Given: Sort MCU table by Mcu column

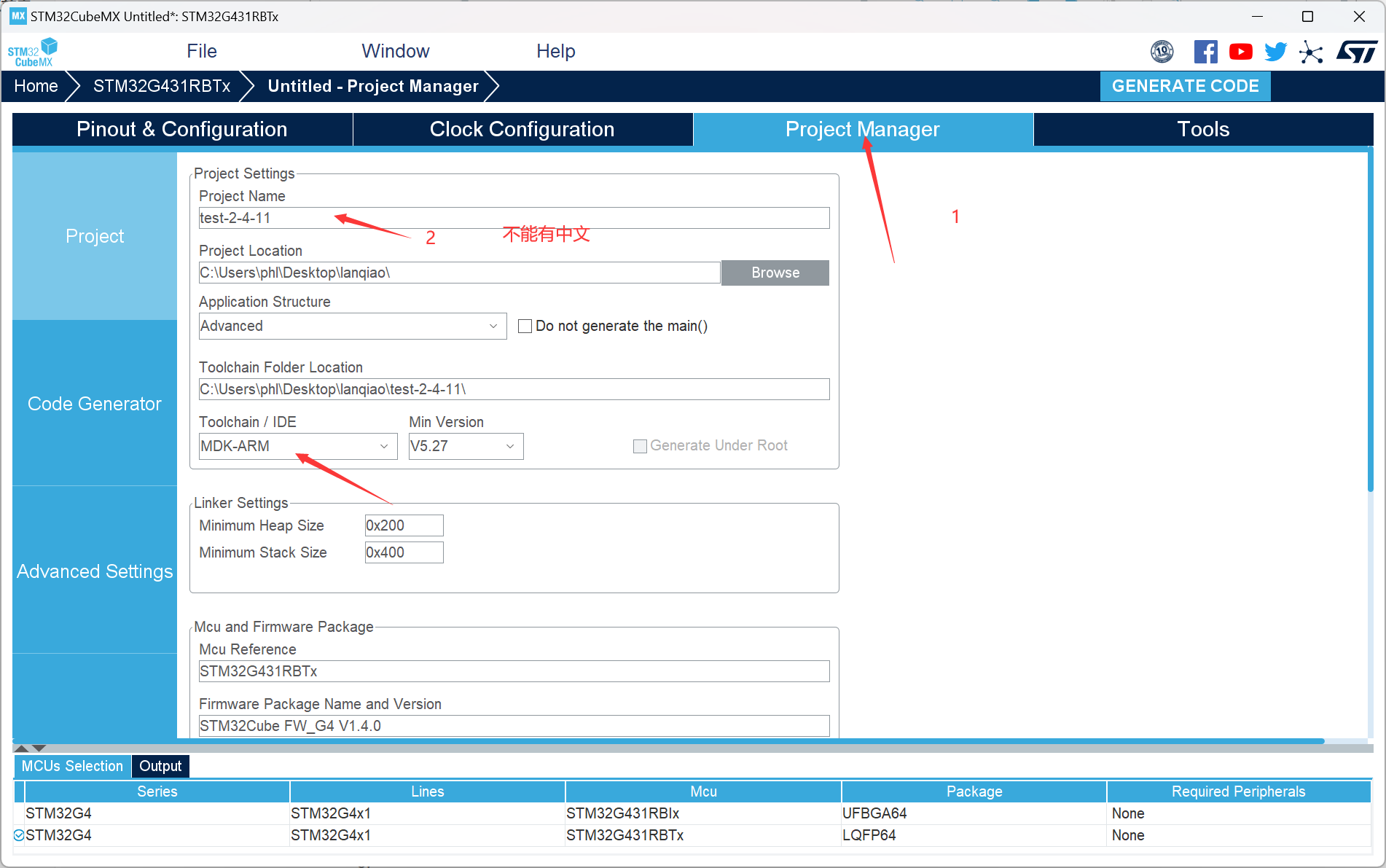Looking at the screenshot, I should click(x=704, y=791).
